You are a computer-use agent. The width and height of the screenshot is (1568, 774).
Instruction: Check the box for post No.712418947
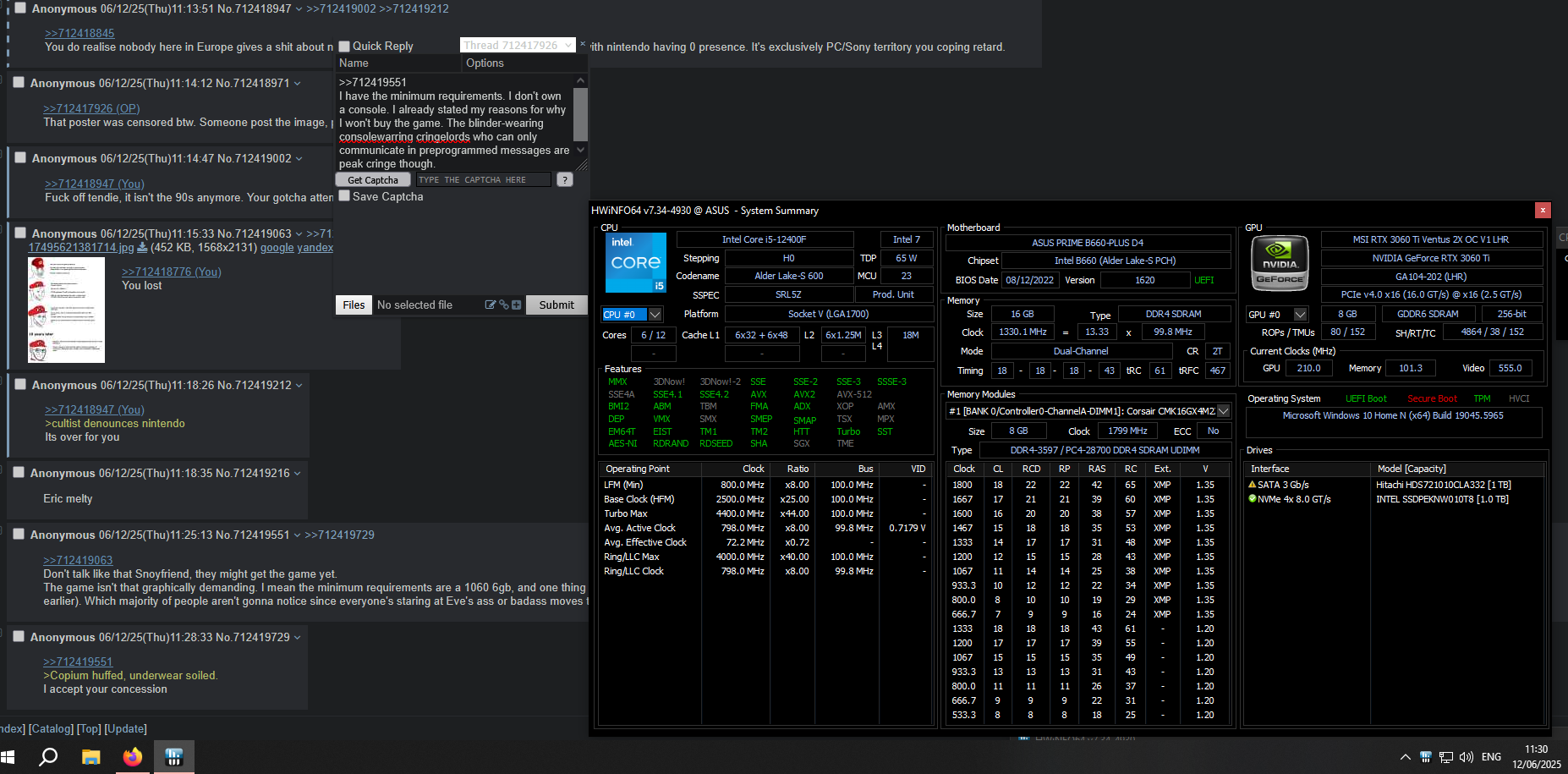coord(20,8)
